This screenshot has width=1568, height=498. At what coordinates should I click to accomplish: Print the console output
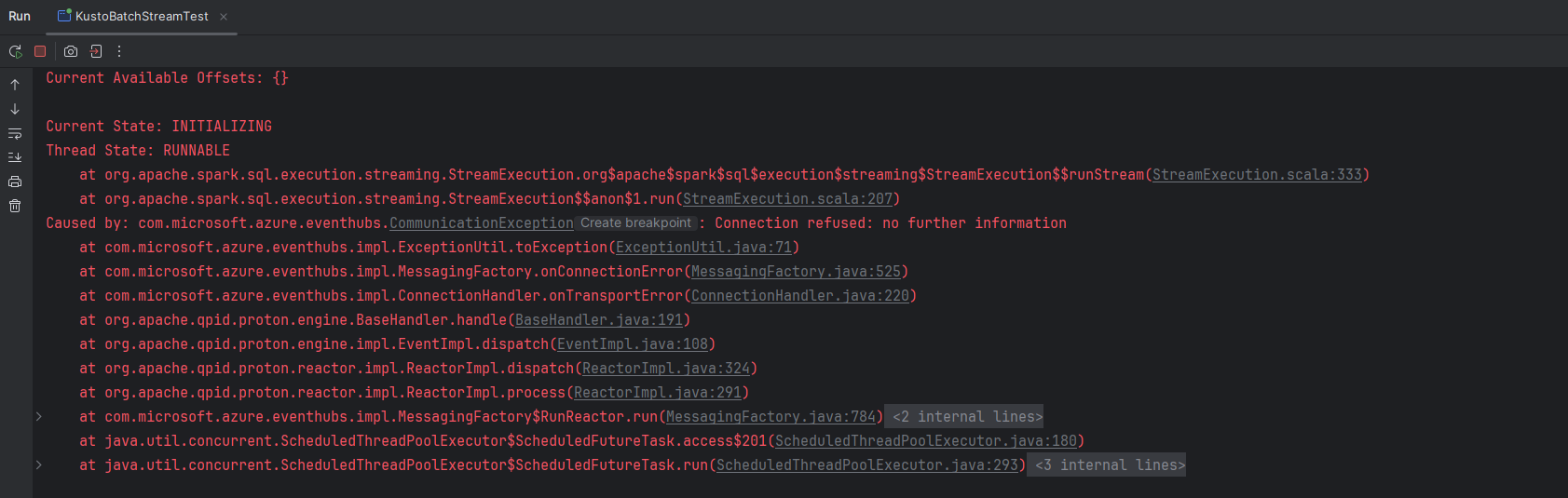tap(15, 182)
